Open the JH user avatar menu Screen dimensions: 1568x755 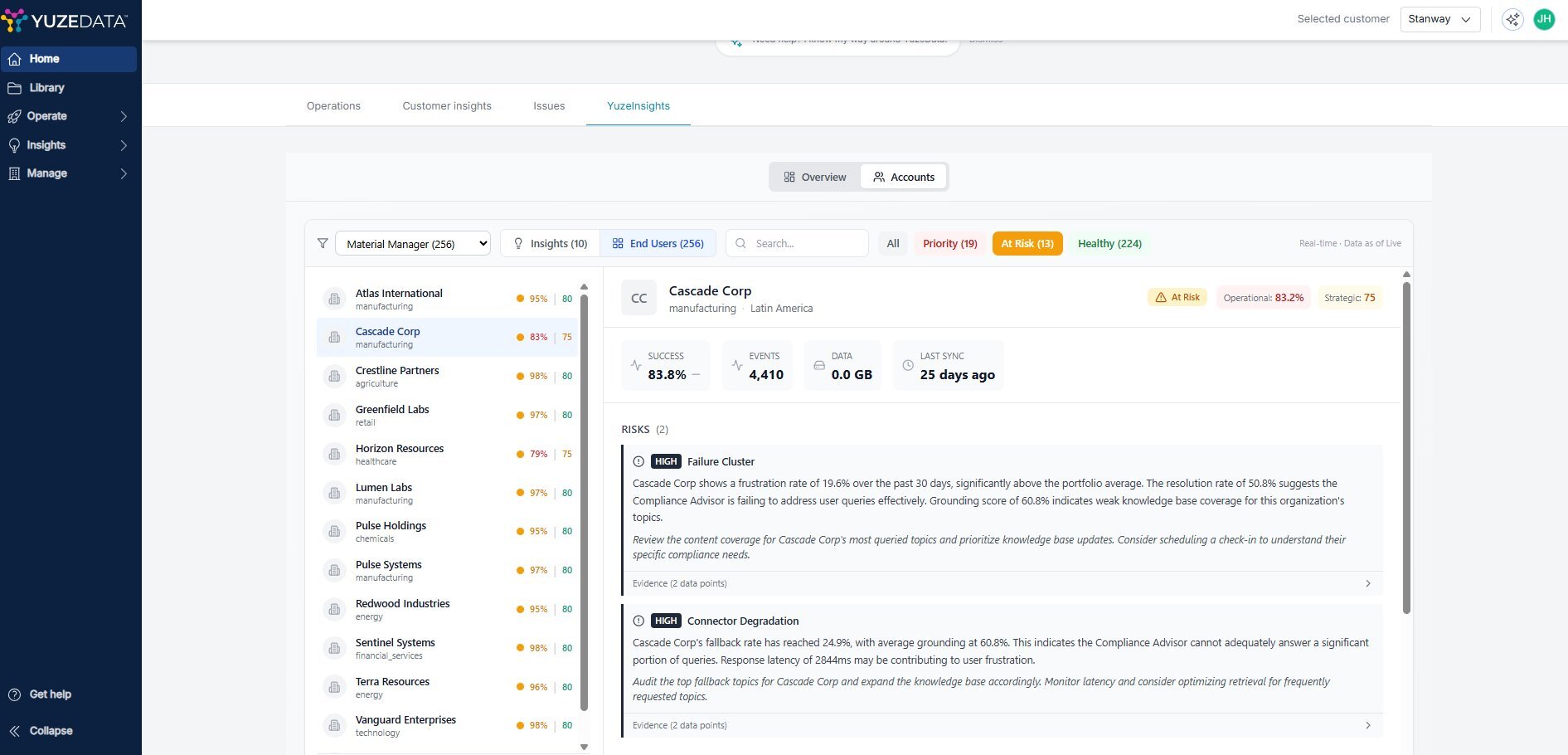[1544, 19]
